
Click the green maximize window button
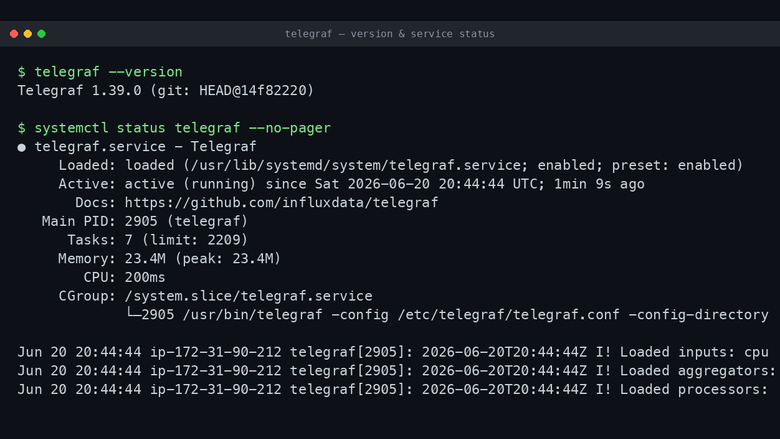tap(42, 34)
